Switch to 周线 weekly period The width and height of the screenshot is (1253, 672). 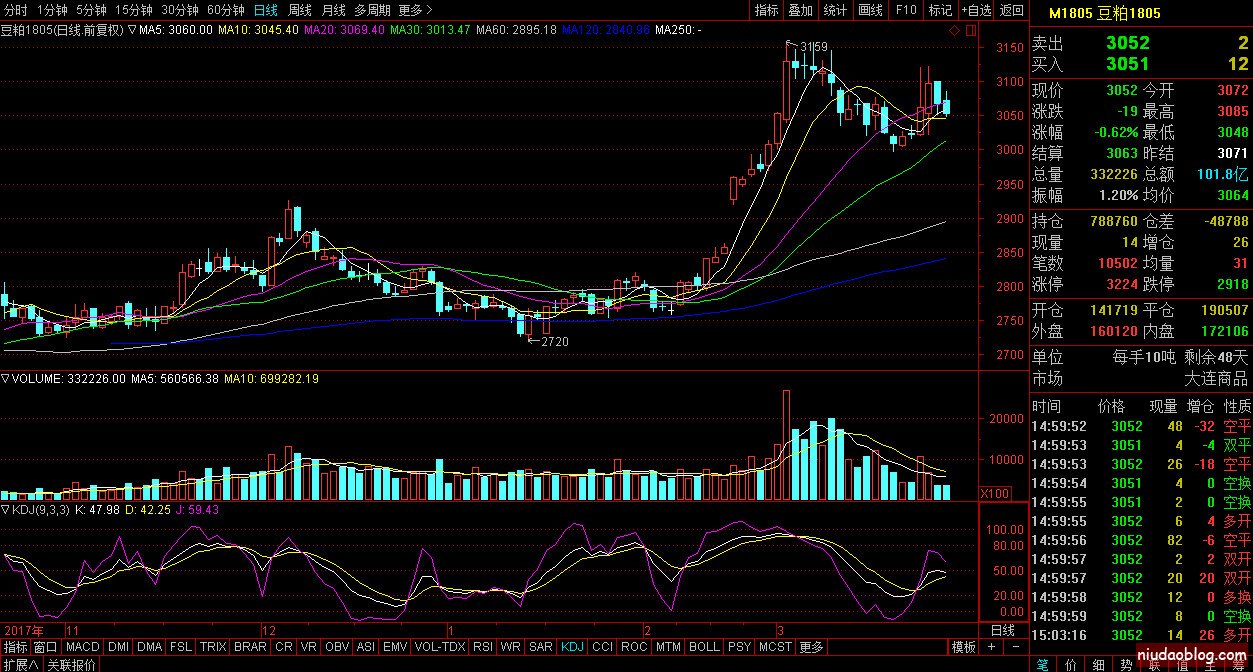(300, 10)
